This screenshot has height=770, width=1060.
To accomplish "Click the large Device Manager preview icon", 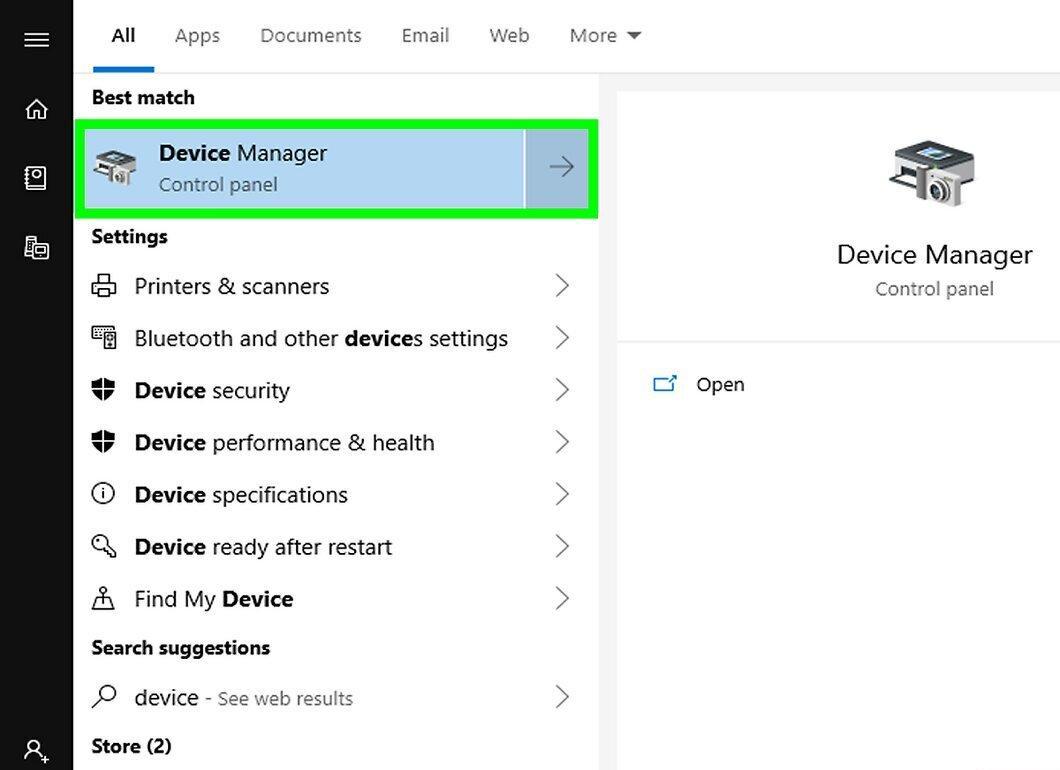I will (x=933, y=173).
